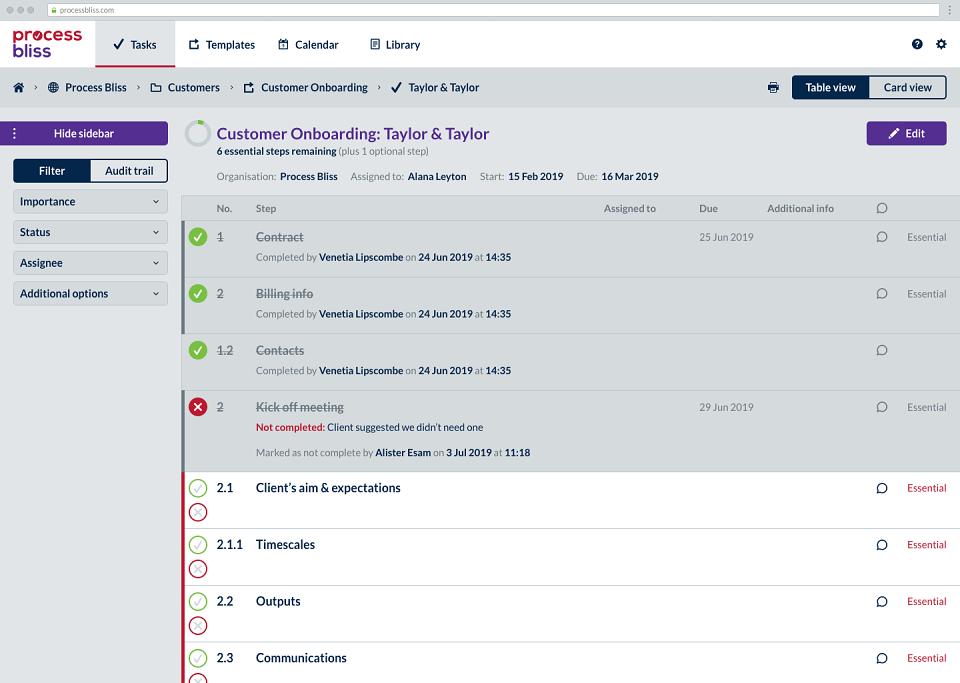Open the help question mark icon

(917, 44)
